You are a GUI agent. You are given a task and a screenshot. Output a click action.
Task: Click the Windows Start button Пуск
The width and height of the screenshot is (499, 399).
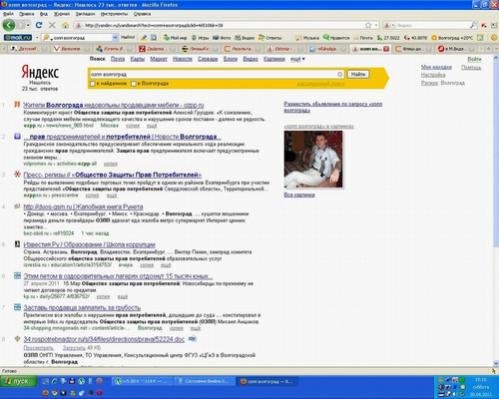coord(18,381)
